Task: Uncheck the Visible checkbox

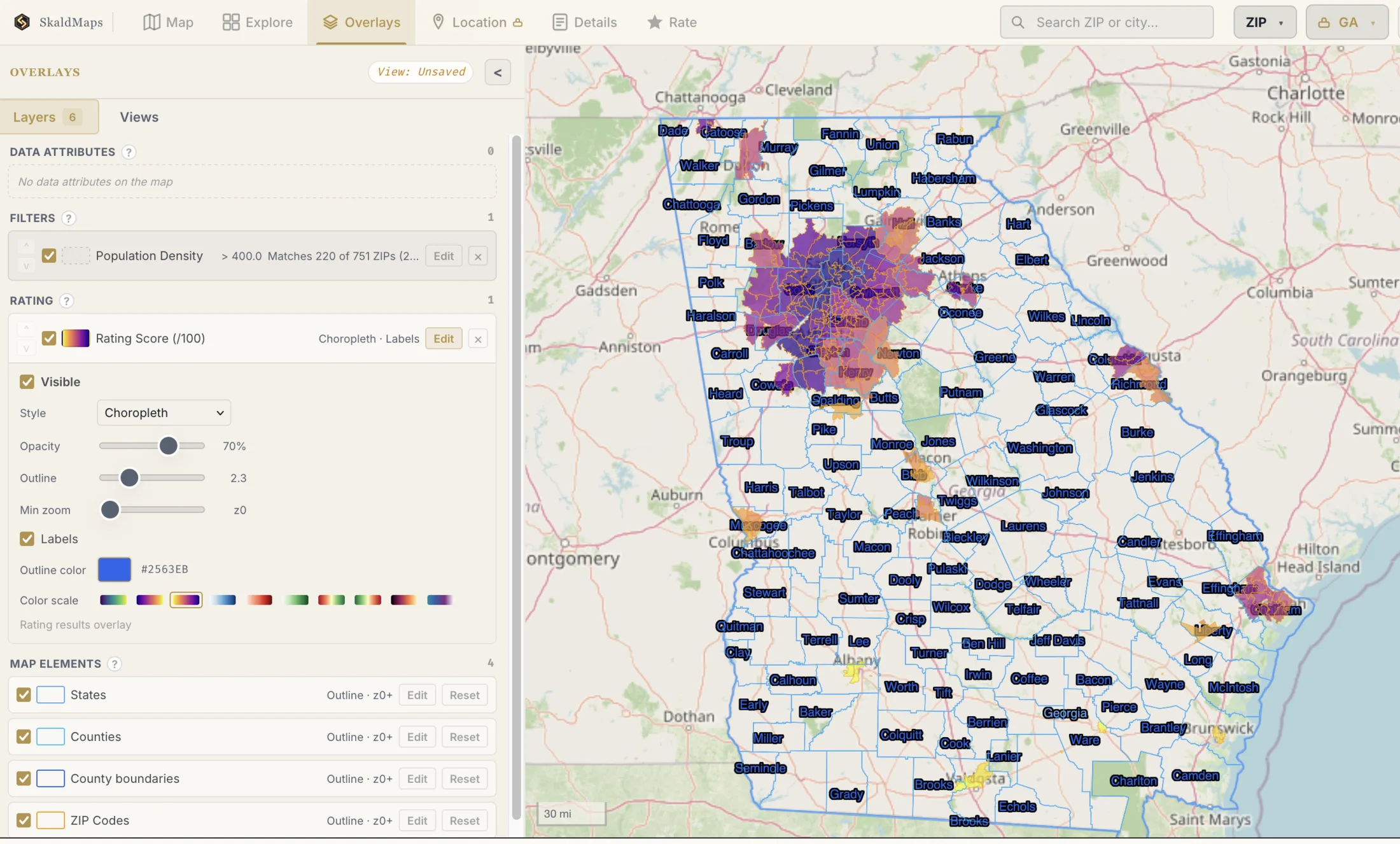Action: [x=27, y=382]
